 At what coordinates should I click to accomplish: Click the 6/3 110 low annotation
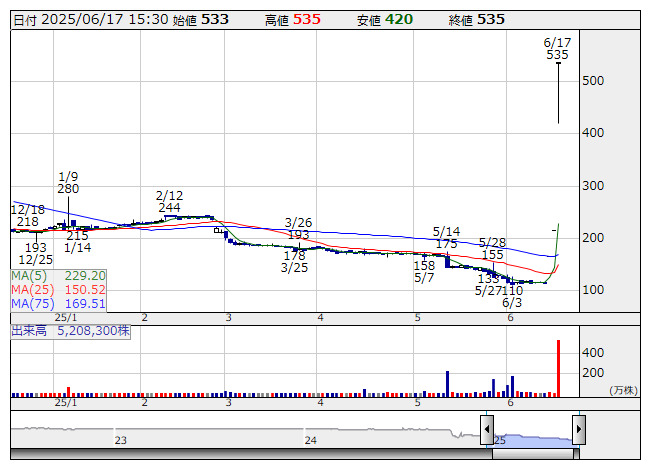[x=512, y=296]
